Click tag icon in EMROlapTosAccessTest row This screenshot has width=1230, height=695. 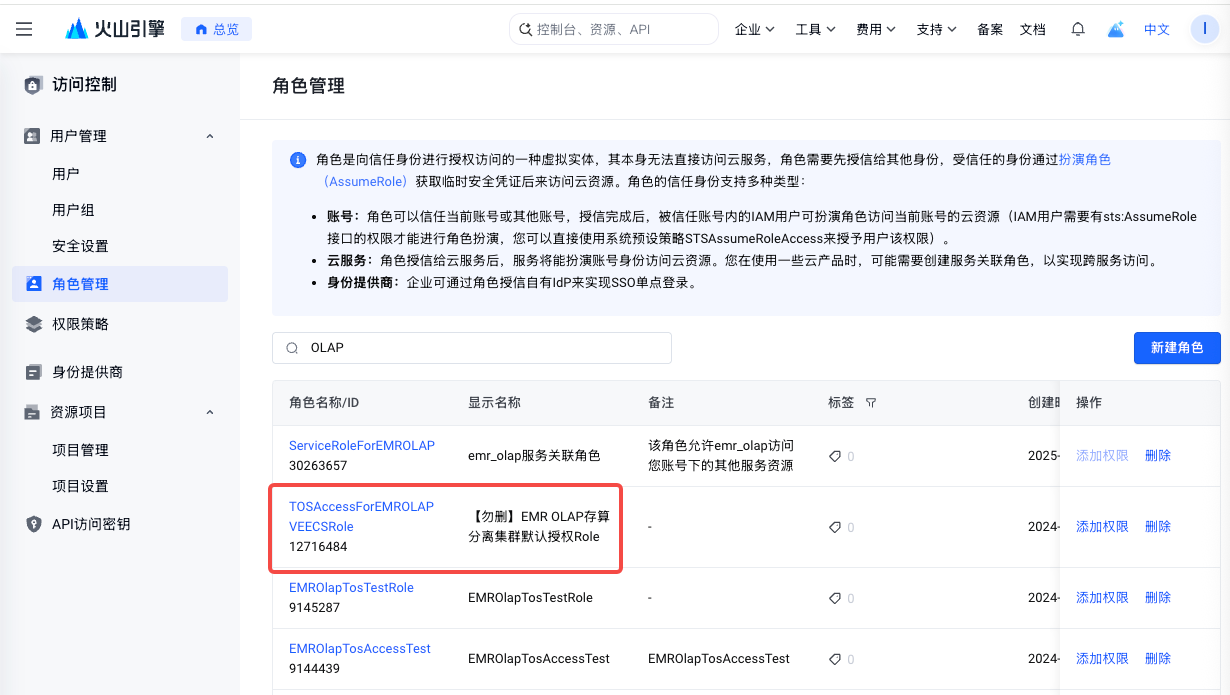click(835, 659)
